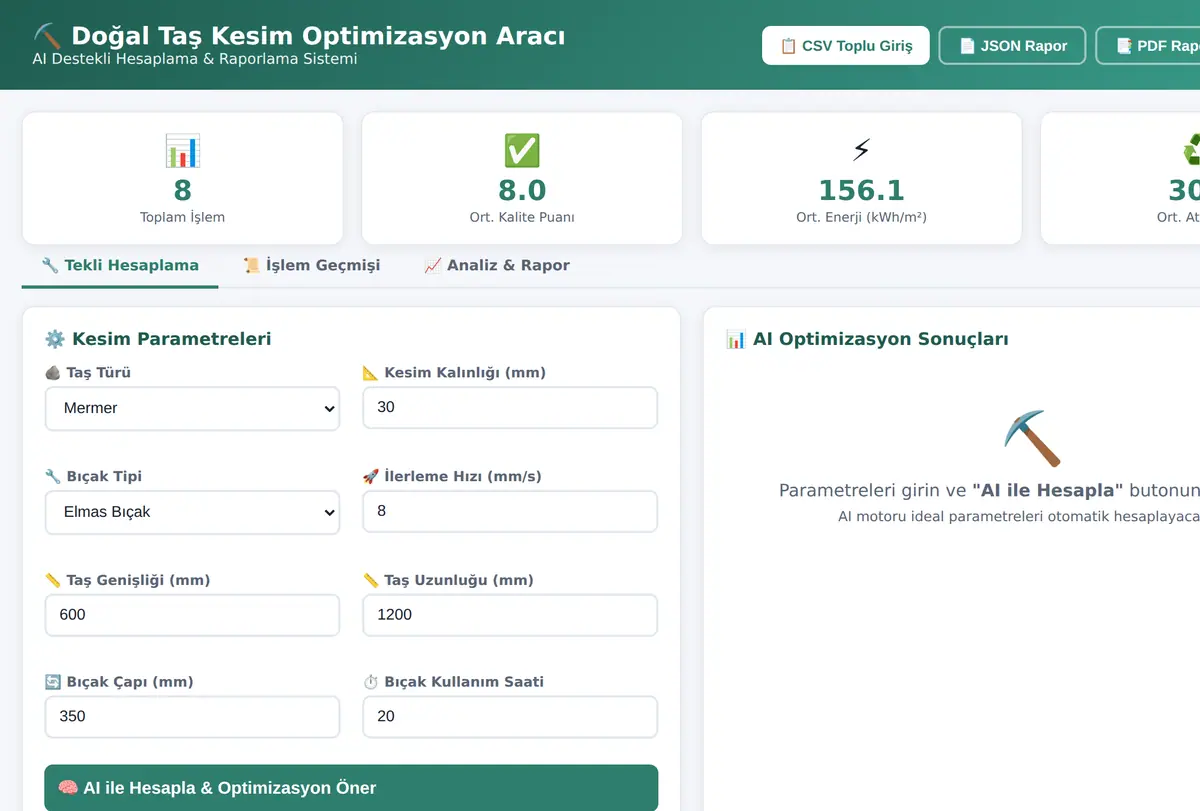Click the recycle icon on the cut-off stat card
The width and height of the screenshot is (1200, 811).
click(x=1191, y=151)
